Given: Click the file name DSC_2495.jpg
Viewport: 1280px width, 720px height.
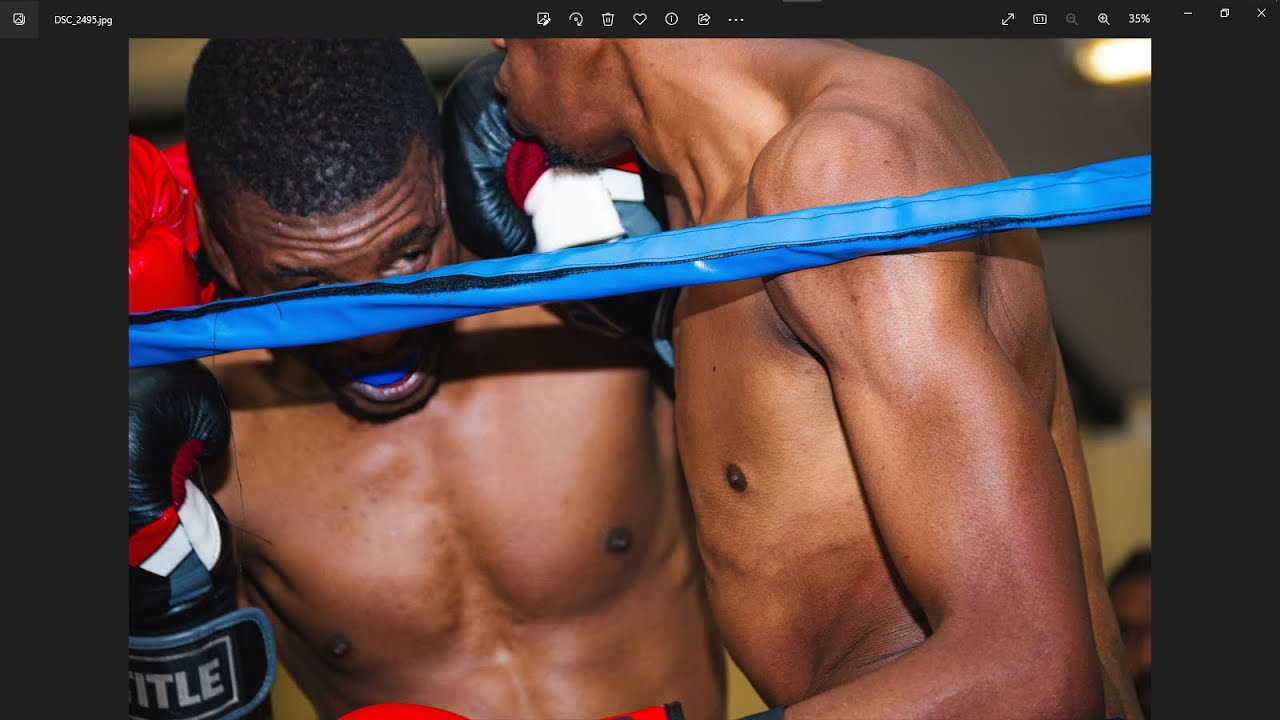Looking at the screenshot, I should 83,19.
